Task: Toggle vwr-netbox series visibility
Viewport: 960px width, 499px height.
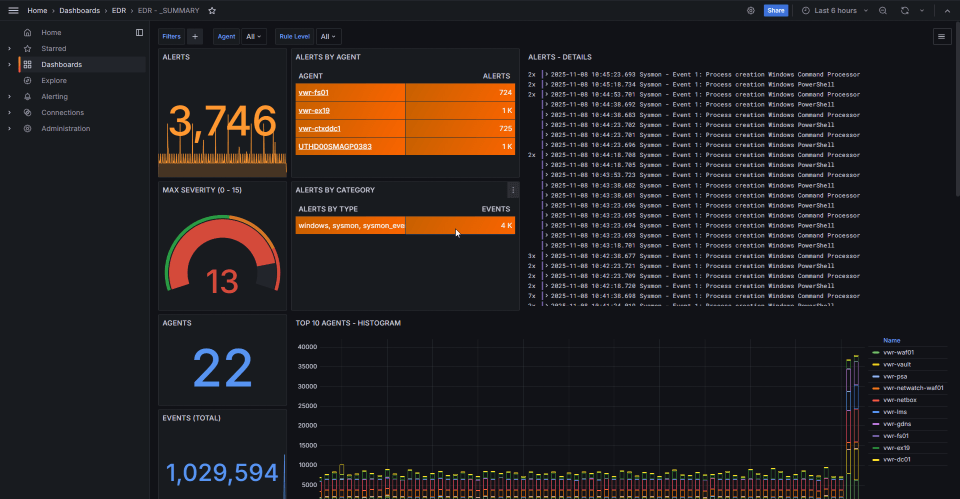Action: (900, 399)
